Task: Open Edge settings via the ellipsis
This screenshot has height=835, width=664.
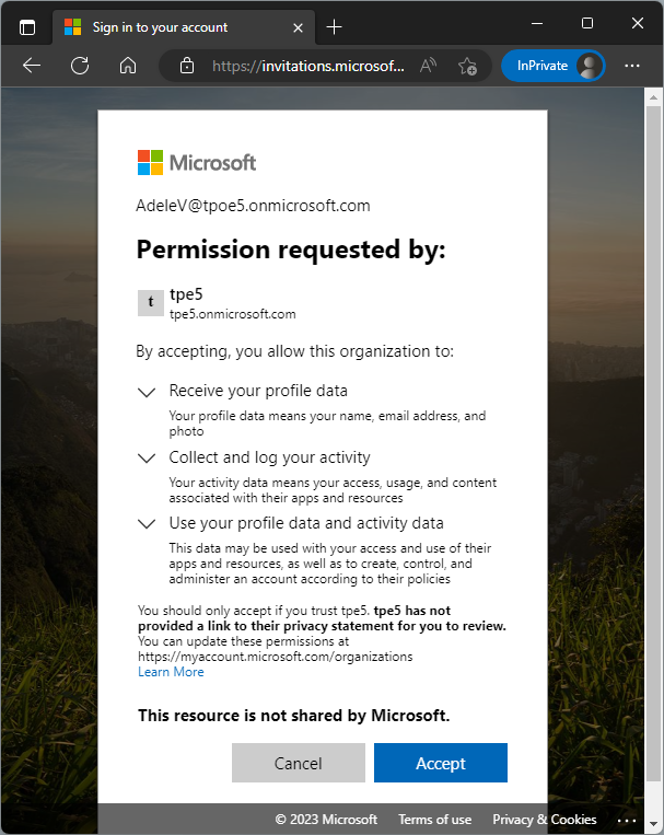Action: tap(632, 65)
